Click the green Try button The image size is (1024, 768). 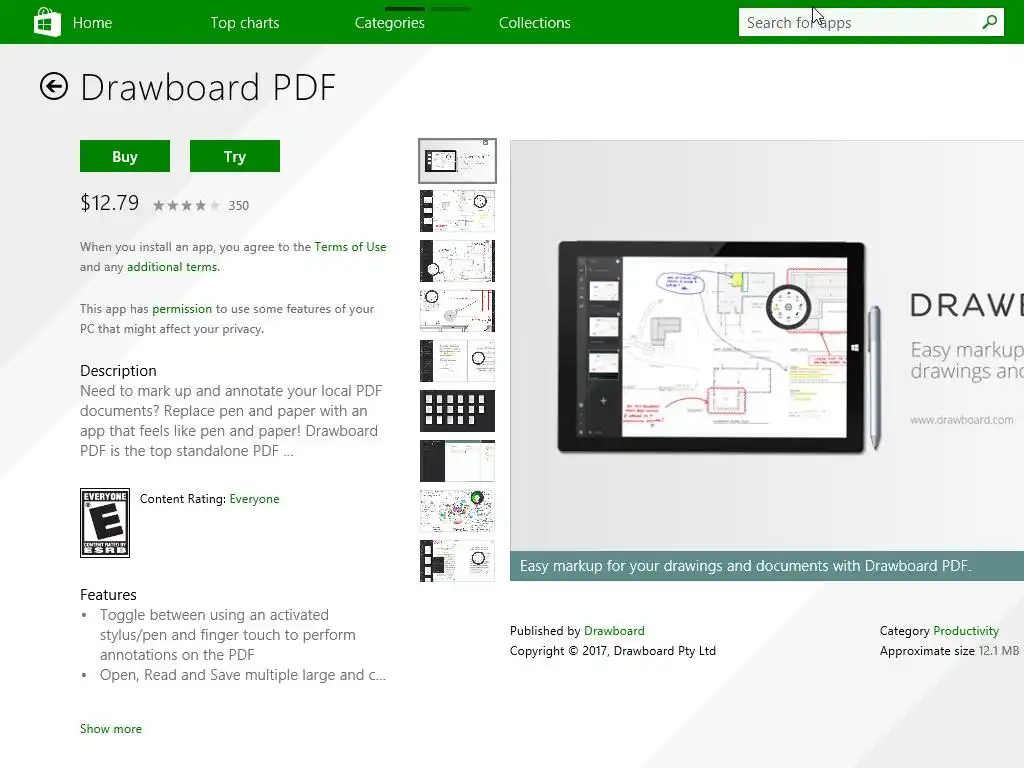pos(234,156)
